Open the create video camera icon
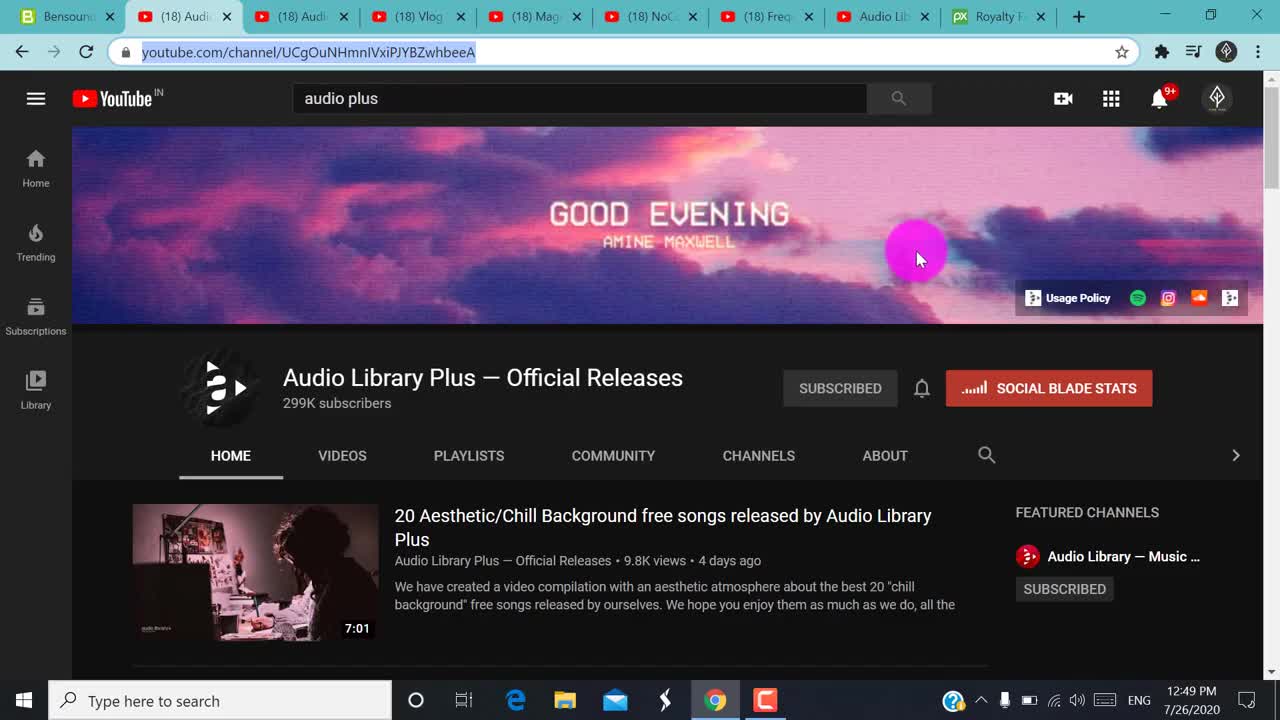Viewport: 1280px width, 720px height. click(1063, 98)
